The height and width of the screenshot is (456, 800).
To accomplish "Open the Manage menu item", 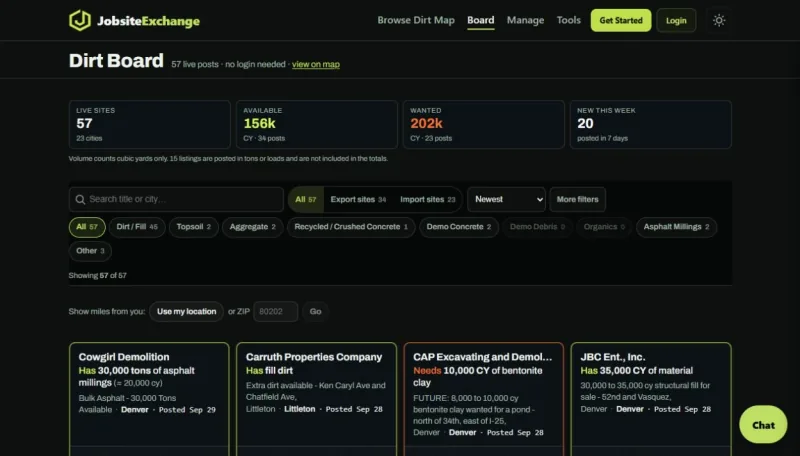I will pos(525,20).
